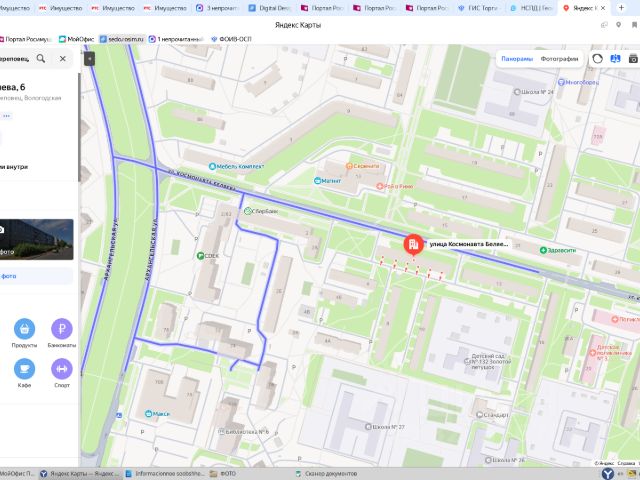The height and width of the screenshot is (480, 640).
Task: Clear the search with the X icon
Action: (x=62, y=58)
